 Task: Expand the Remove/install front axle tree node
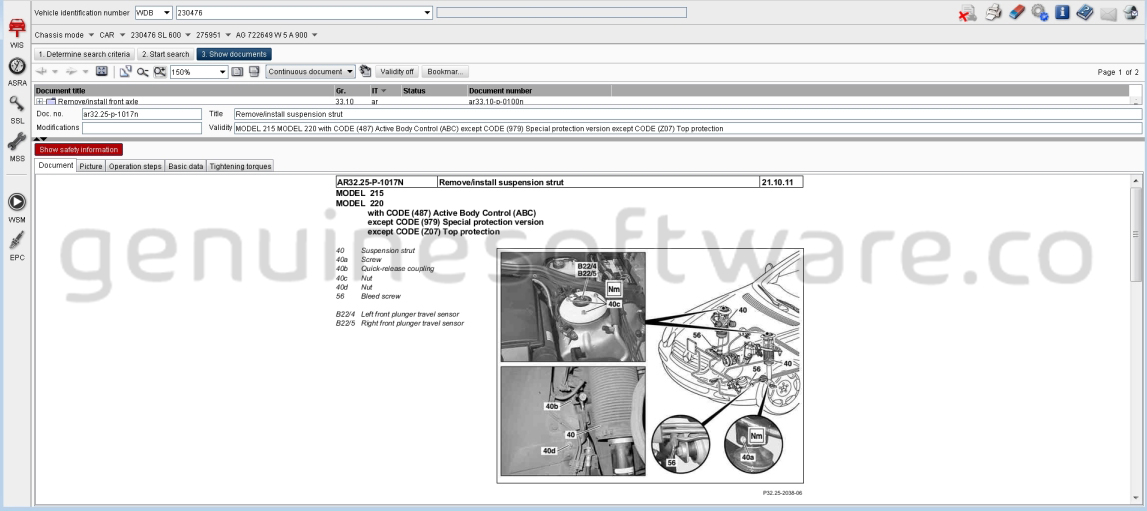(39, 101)
